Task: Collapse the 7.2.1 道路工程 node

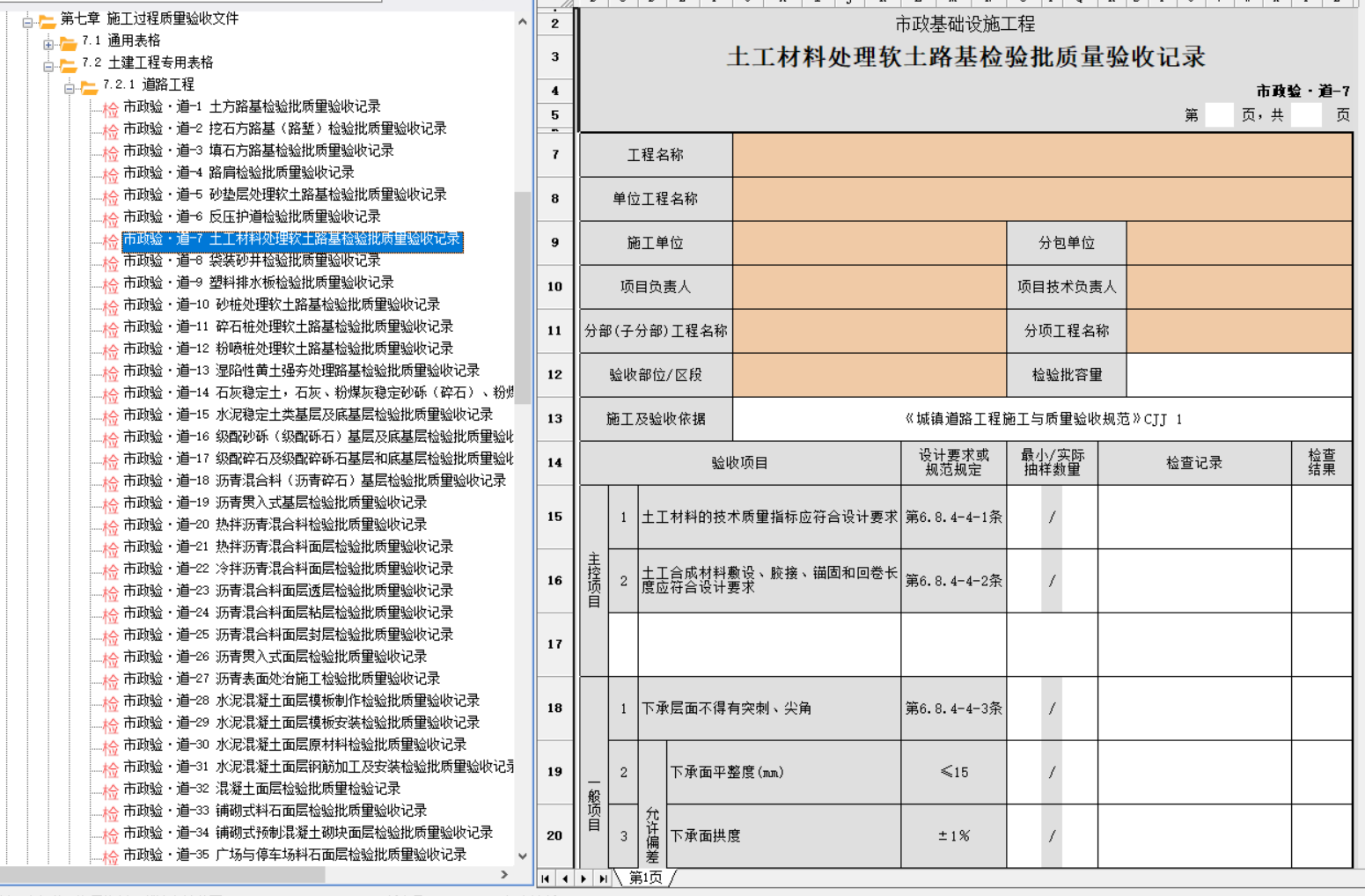Action: point(70,87)
